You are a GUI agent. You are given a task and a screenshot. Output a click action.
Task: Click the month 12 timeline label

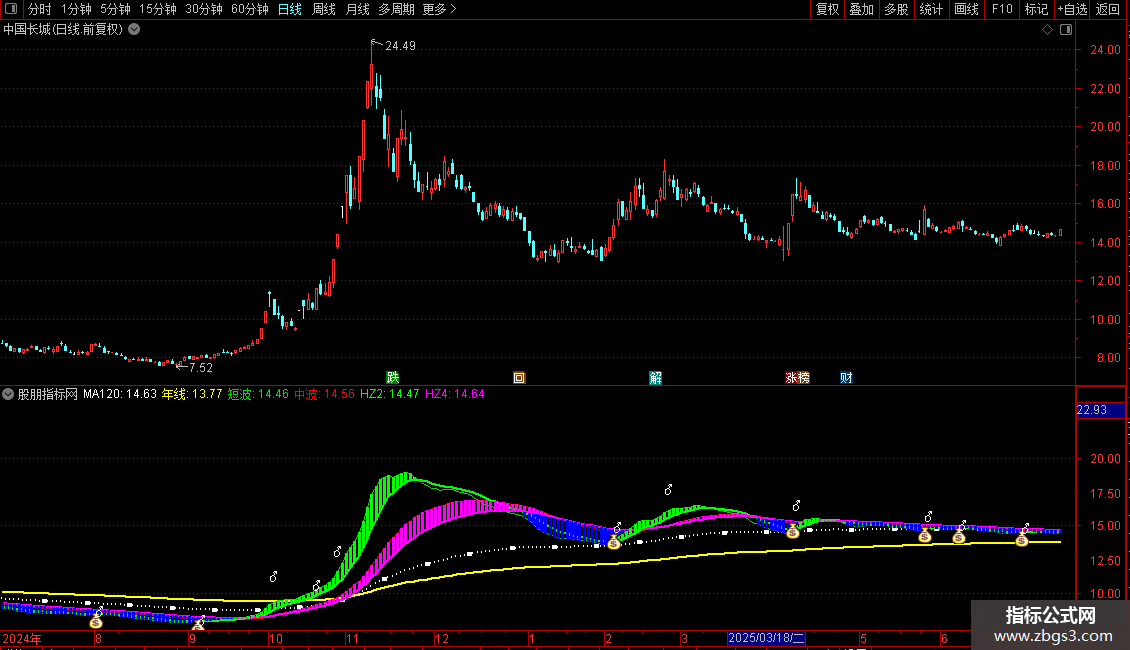coord(442,638)
